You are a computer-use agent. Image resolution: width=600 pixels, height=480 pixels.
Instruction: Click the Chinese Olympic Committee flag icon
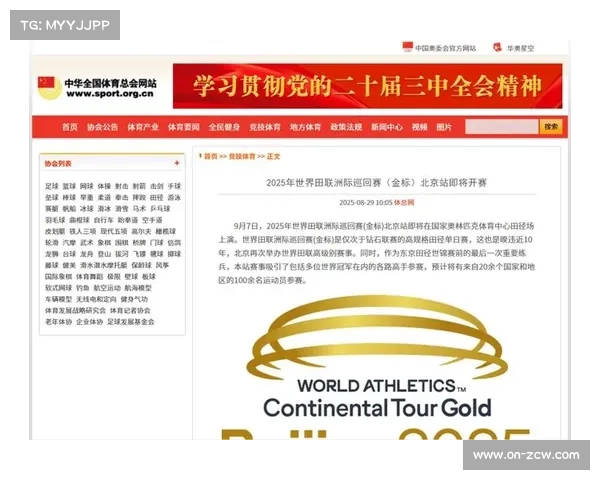(408, 47)
